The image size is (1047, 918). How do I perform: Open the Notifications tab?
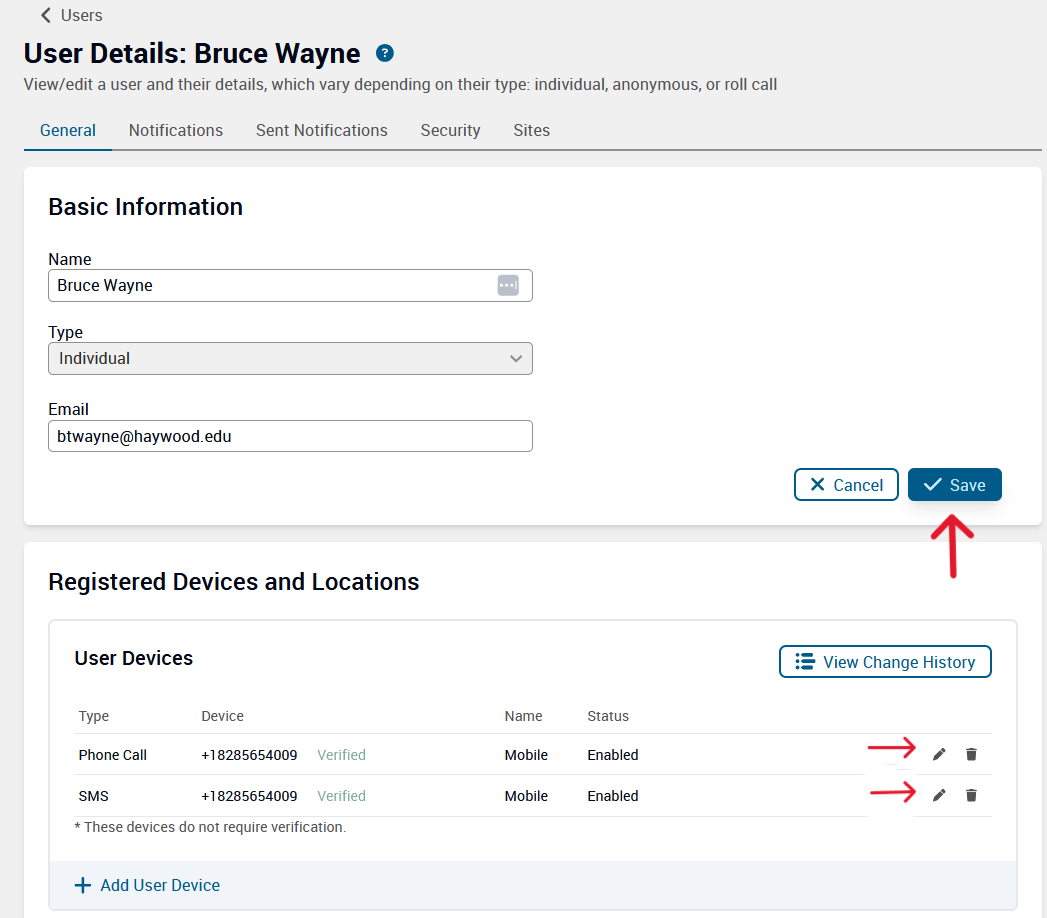(x=176, y=130)
